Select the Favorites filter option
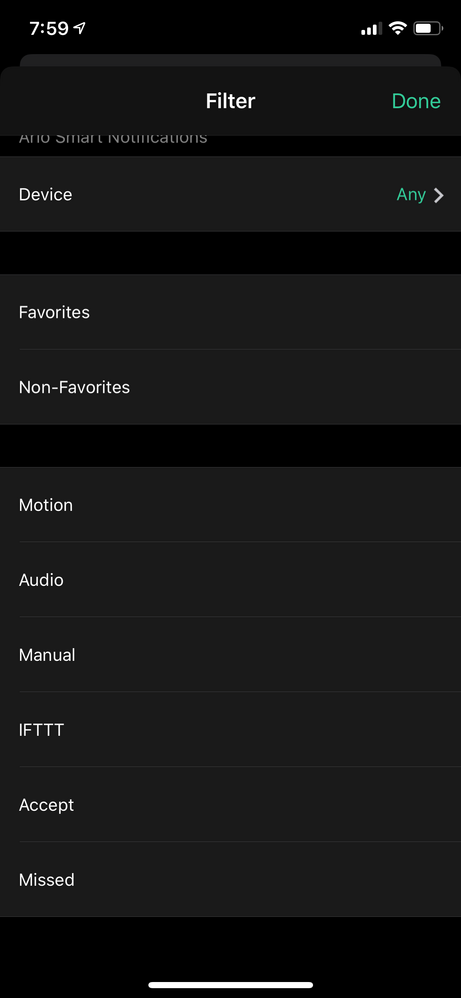 230,312
